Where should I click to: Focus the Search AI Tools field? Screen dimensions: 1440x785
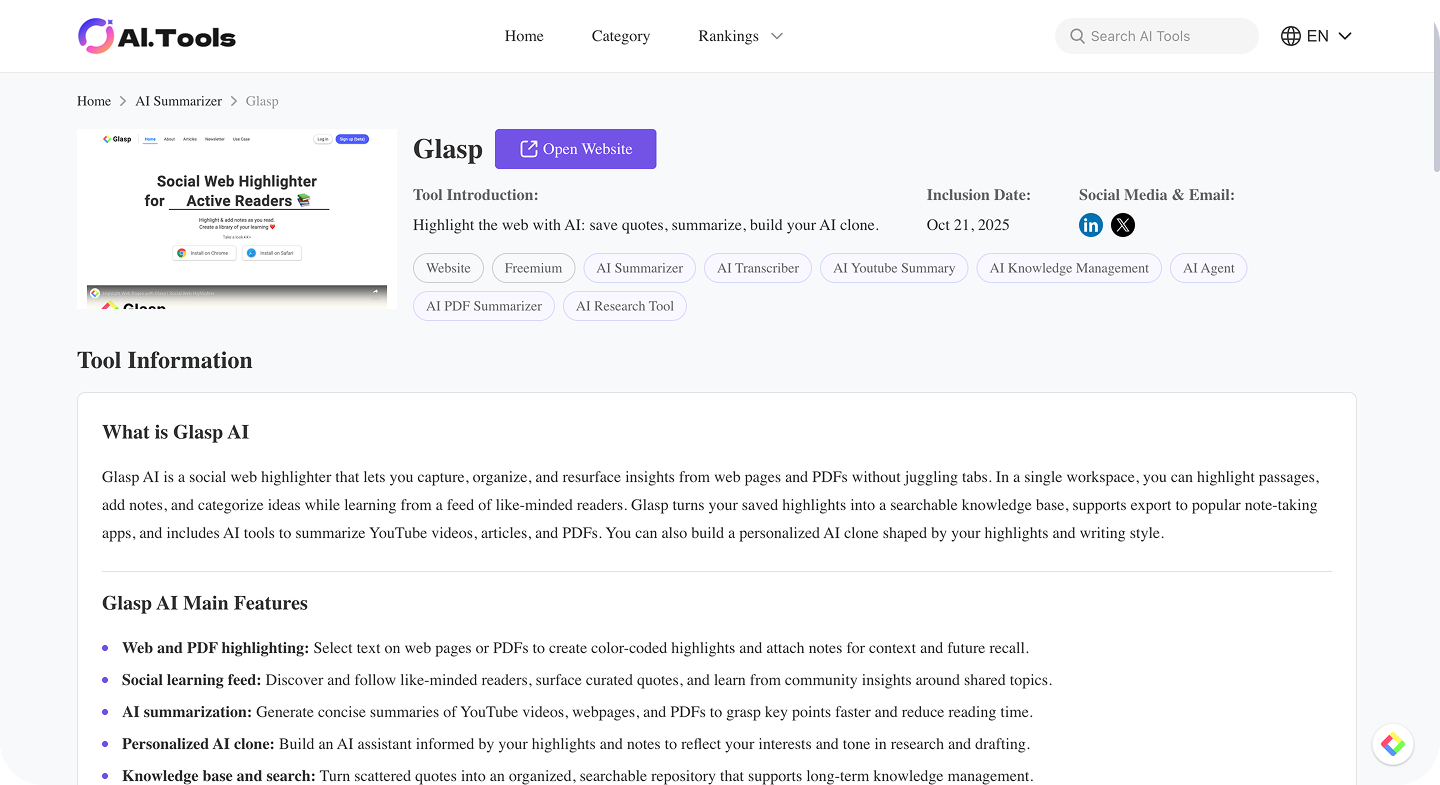tap(1157, 36)
